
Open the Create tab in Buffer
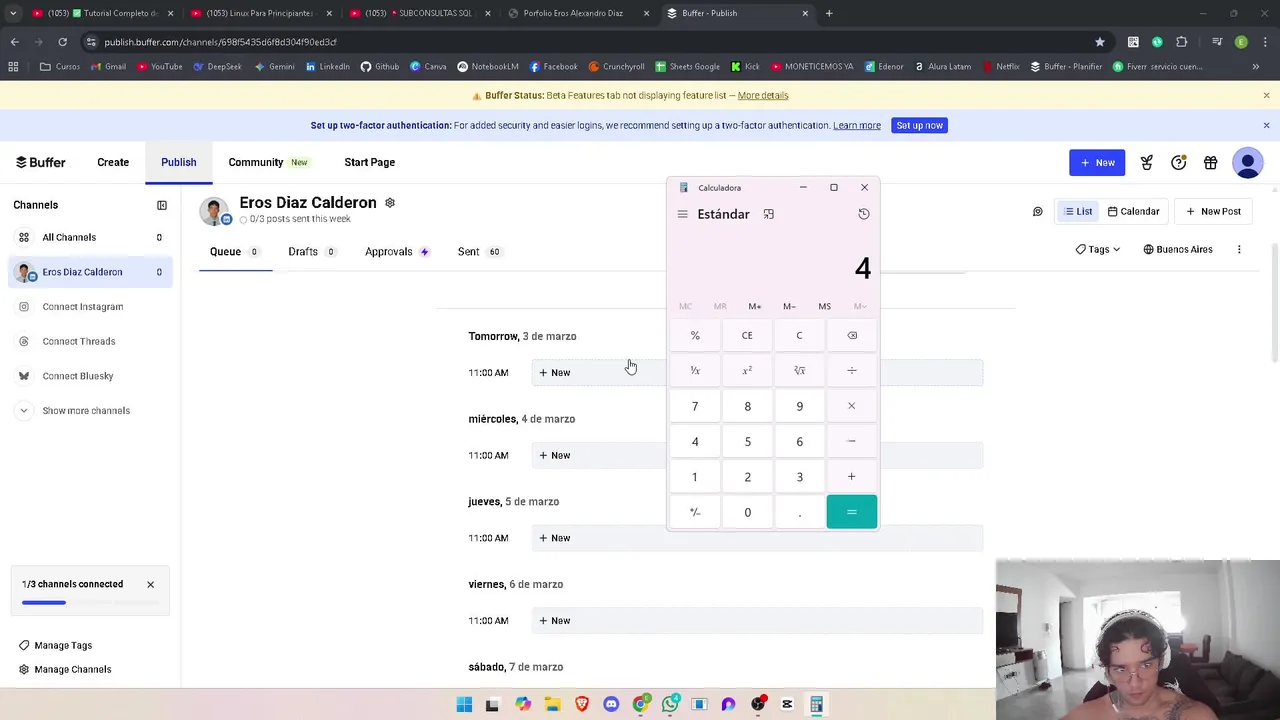point(113,162)
